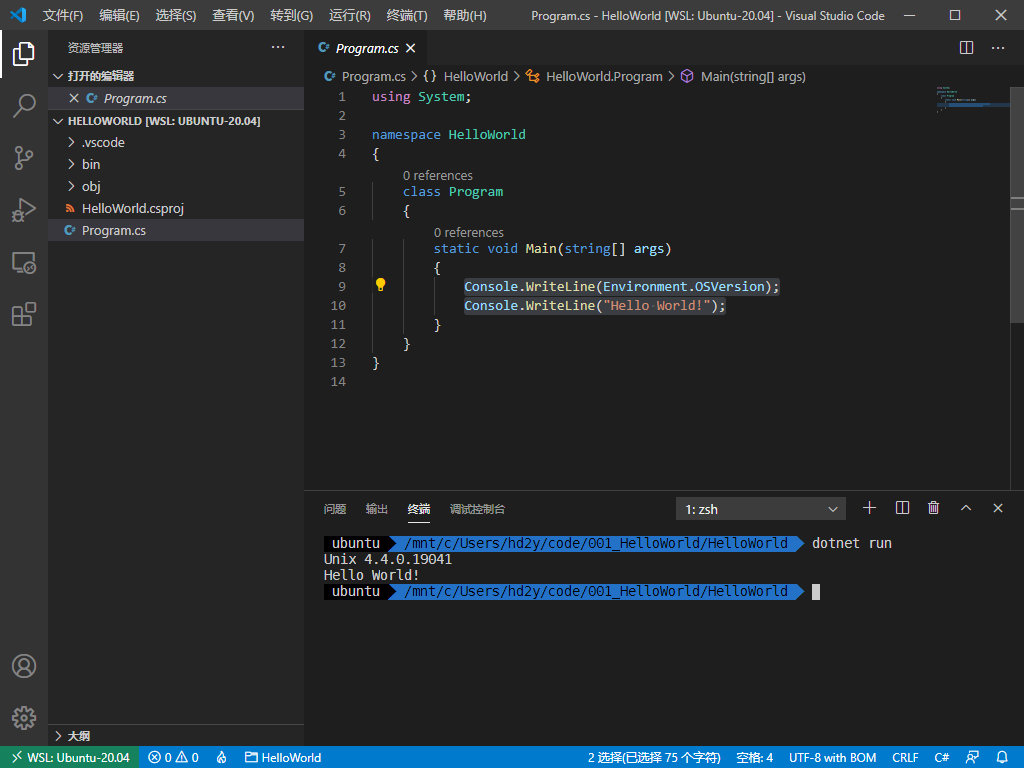Screen dimensions: 1024x768
Task: Kill terminal with the trash icon
Action: click(934, 508)
